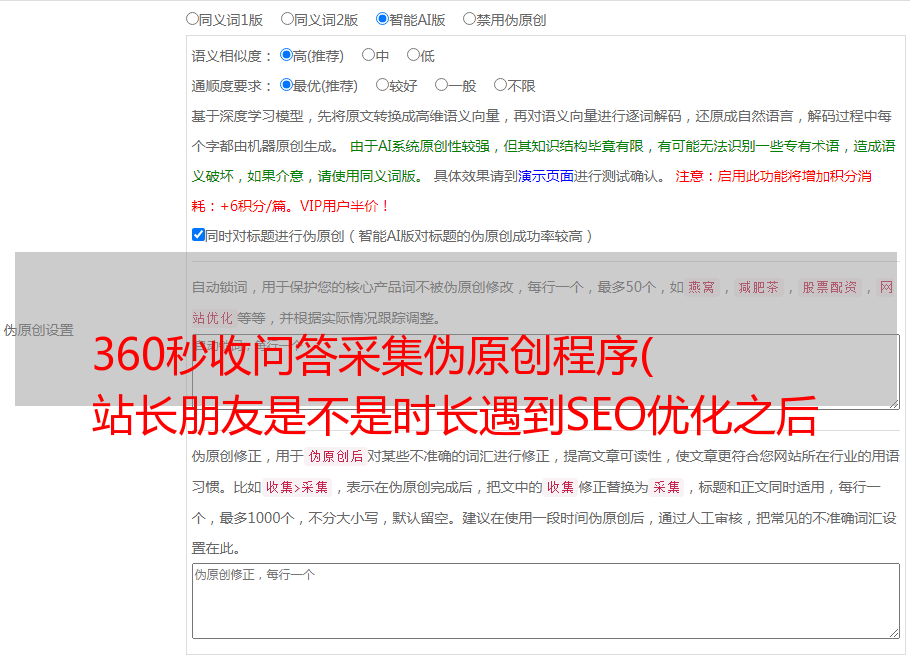Click the 收集>采集 example tag
The image size is (911, 658).
coord(297,487)
